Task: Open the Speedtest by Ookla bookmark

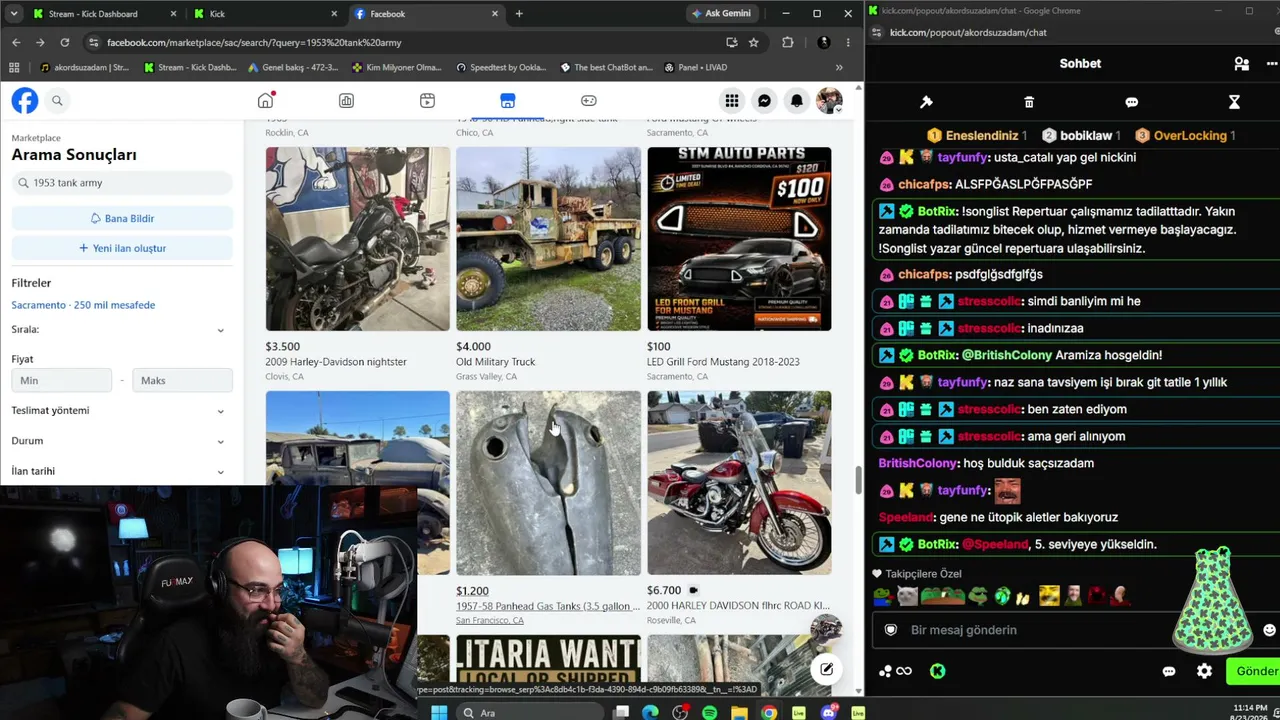Action: tap(501, 68)
